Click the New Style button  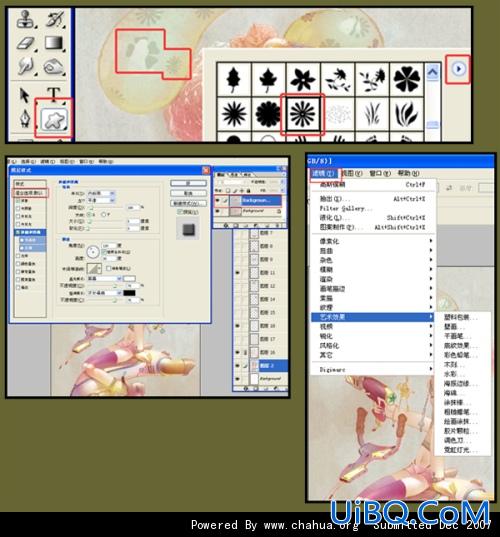[x=188, y=203]
